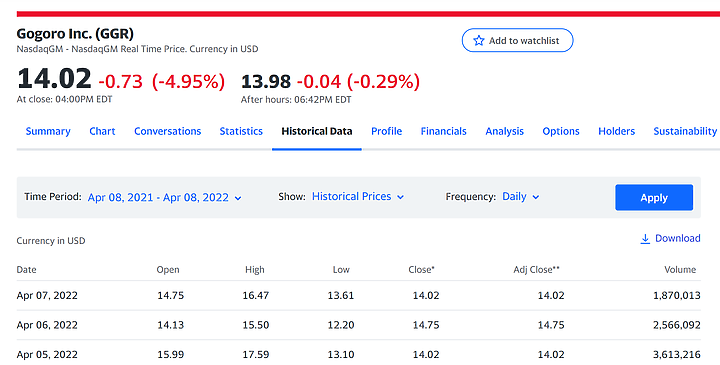This screenshot has height=365, width=720.
Task: Select the Apr 06, 2022 date cell
Action: point(47,325)
